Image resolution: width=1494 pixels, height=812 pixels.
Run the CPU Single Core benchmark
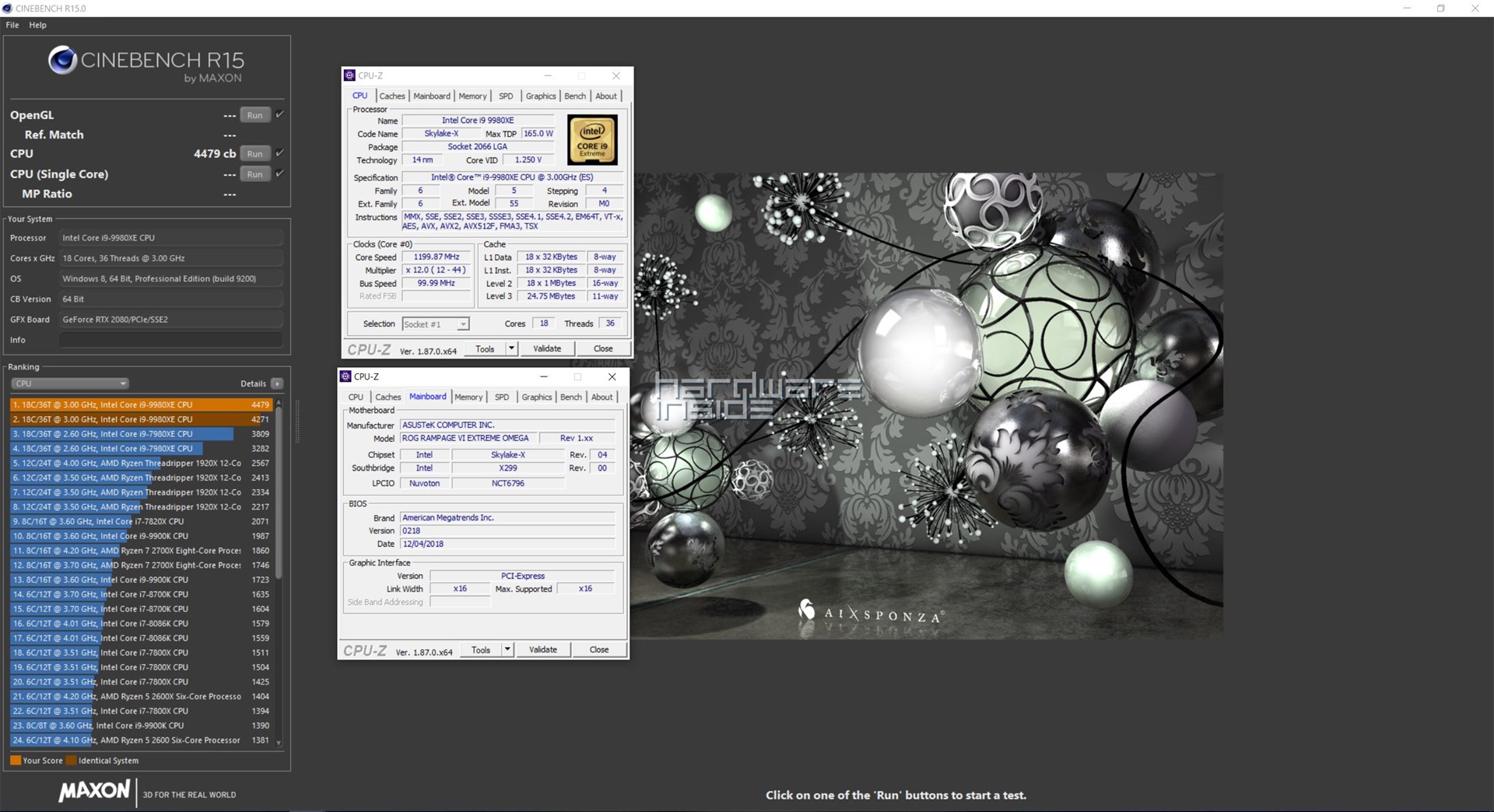pyautogui.click(x=255, y=174)
